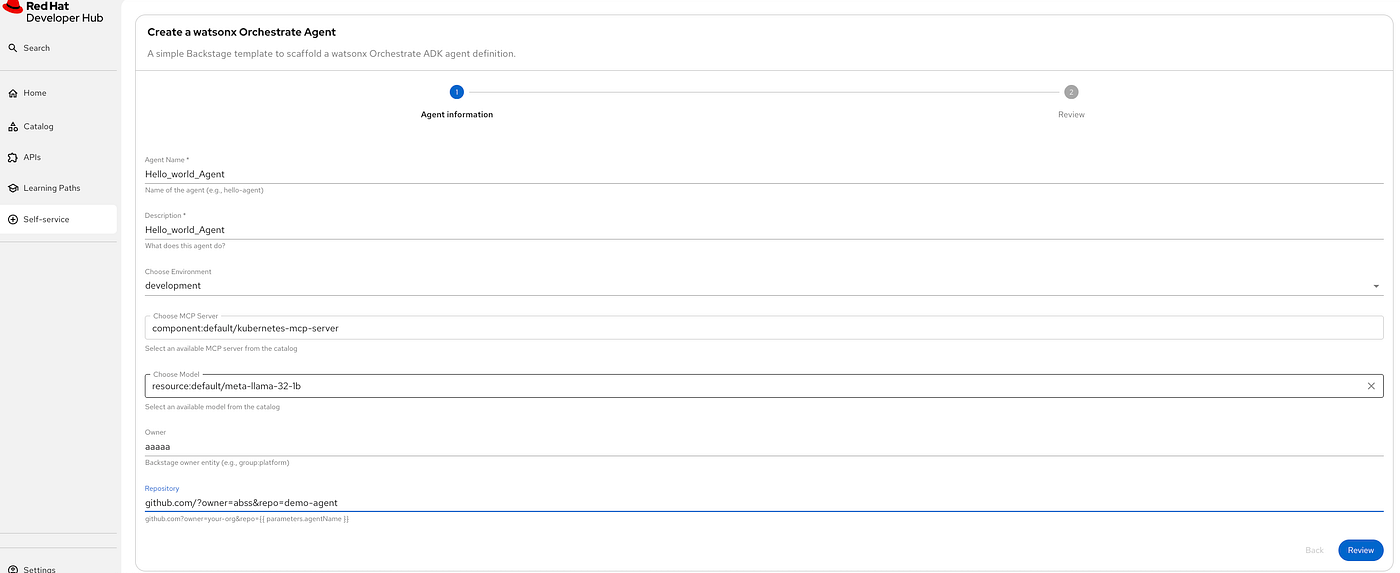The height and width of the screenshot is (573, 1400).
Task: Click the Home house icon
Action: point(13,93)
